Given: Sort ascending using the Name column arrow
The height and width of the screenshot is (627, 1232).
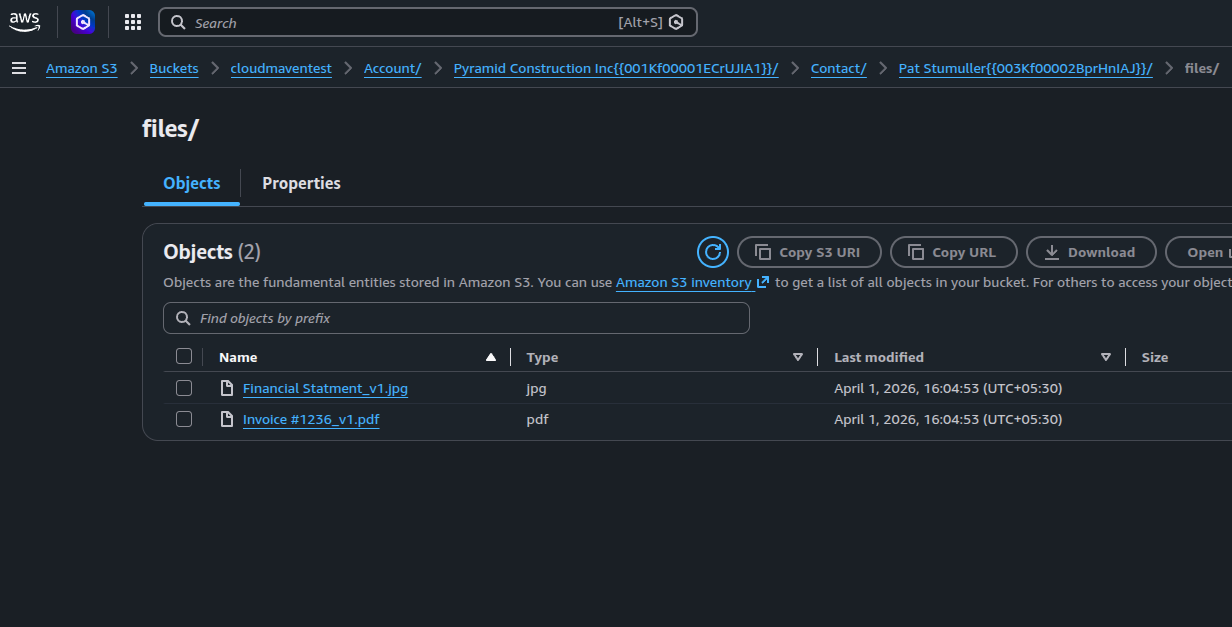Looking at the screenshot, I should coord(490,357).
